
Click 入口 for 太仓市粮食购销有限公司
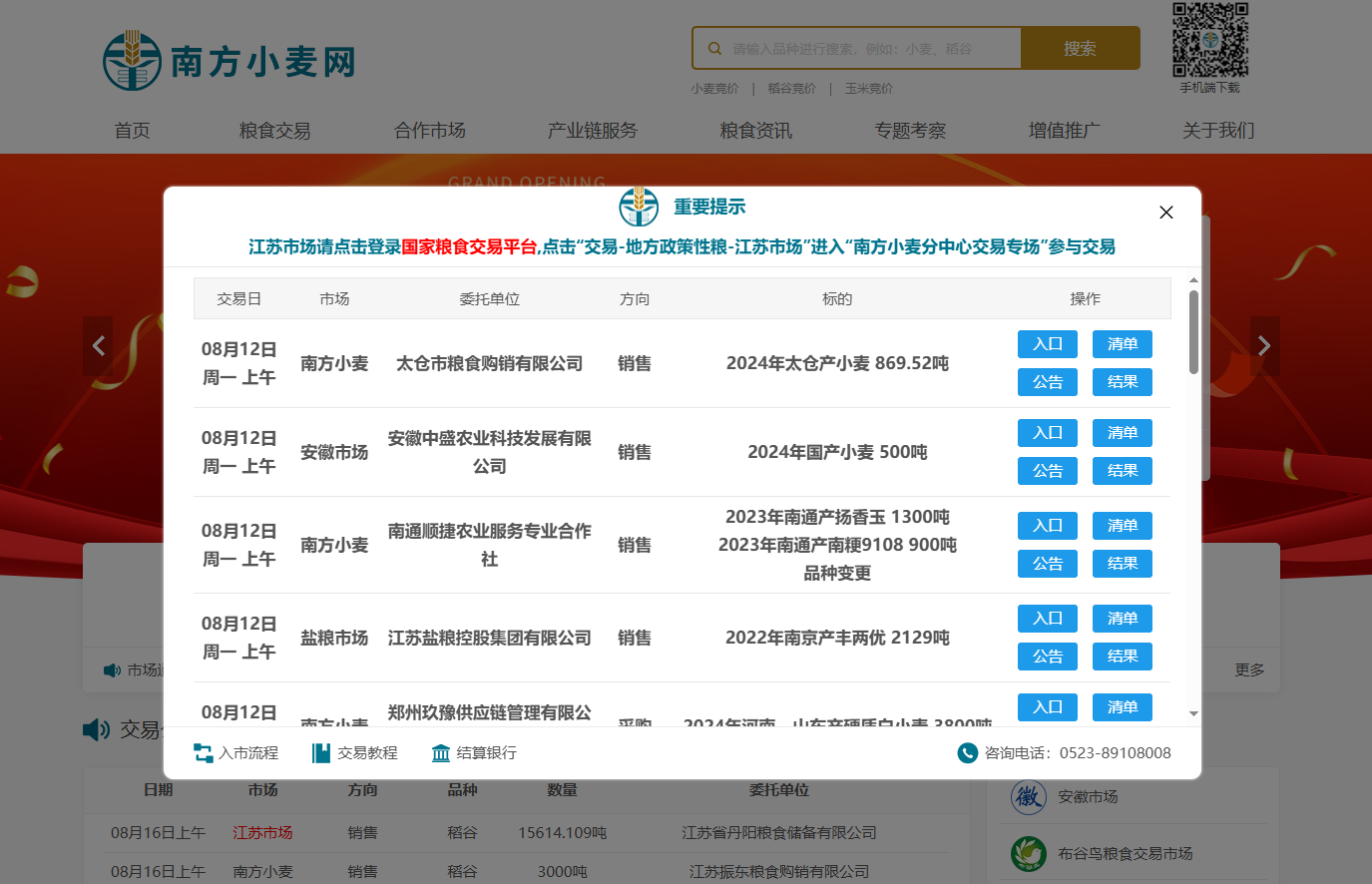click(1047, 343)
